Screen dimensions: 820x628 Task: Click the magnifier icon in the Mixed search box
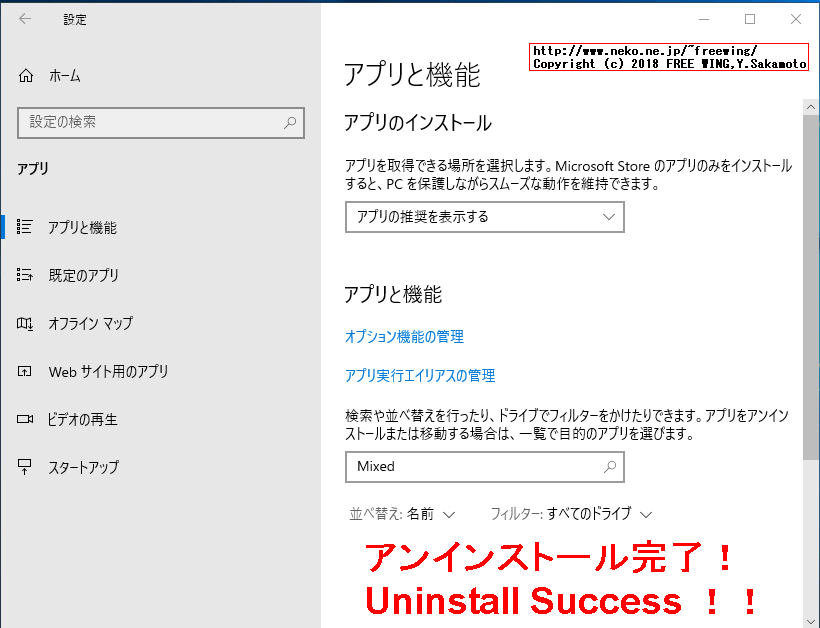pyautogui.click(x=608, y=467)
